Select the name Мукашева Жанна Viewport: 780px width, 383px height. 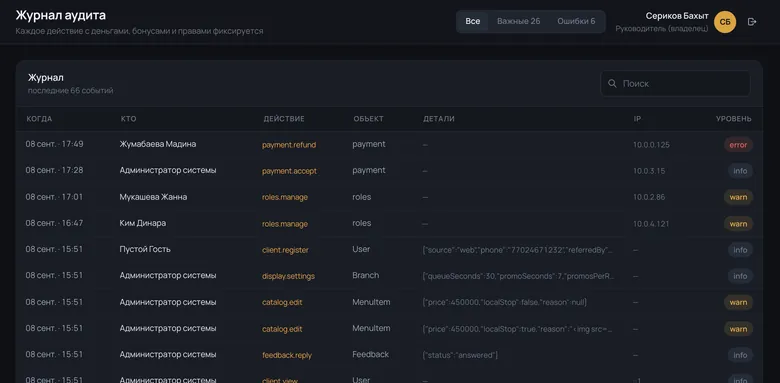[153, 197]
